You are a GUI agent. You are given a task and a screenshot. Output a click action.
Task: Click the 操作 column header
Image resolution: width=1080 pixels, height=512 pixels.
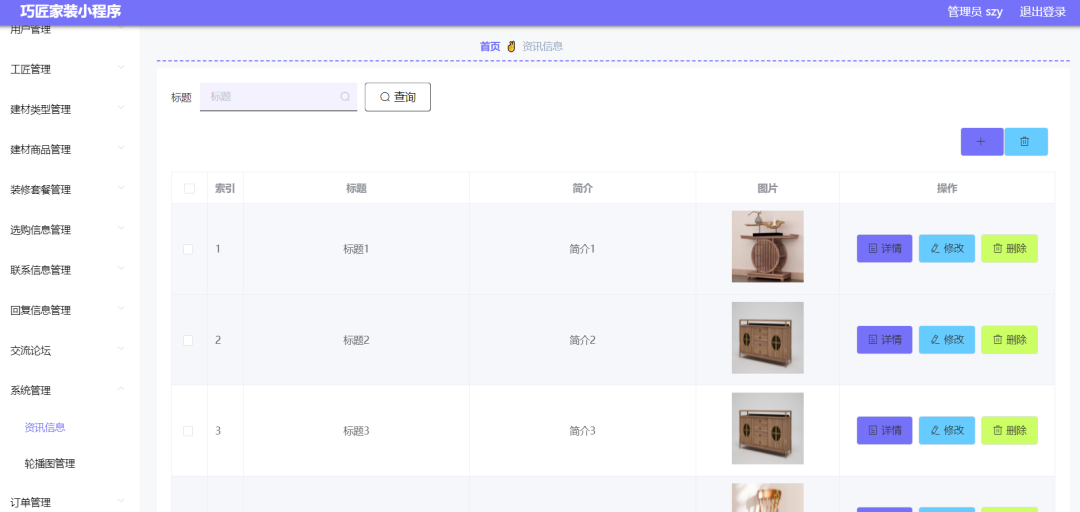click(947, 188)
